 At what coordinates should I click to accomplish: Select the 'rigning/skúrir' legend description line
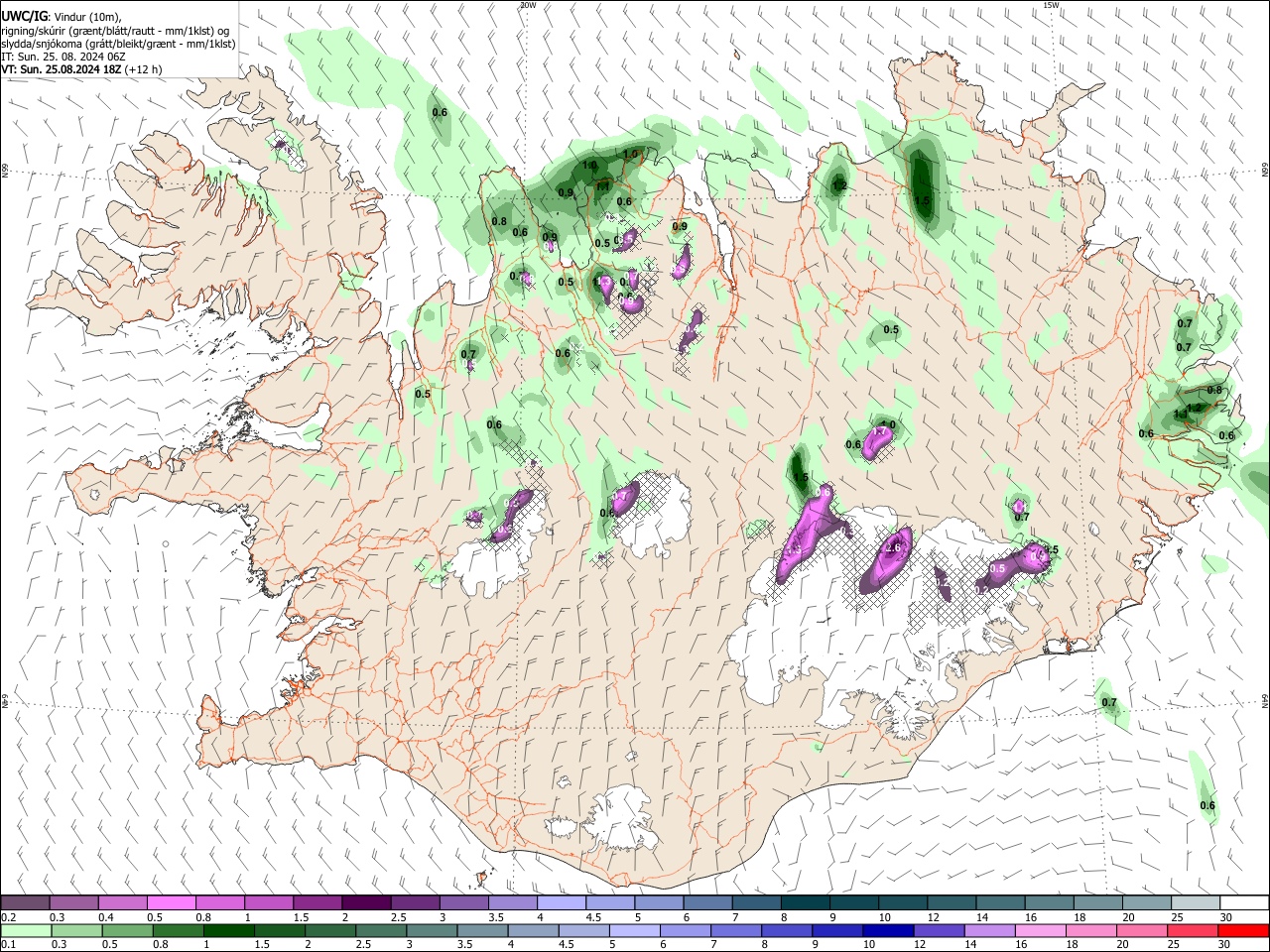(115, 31)
